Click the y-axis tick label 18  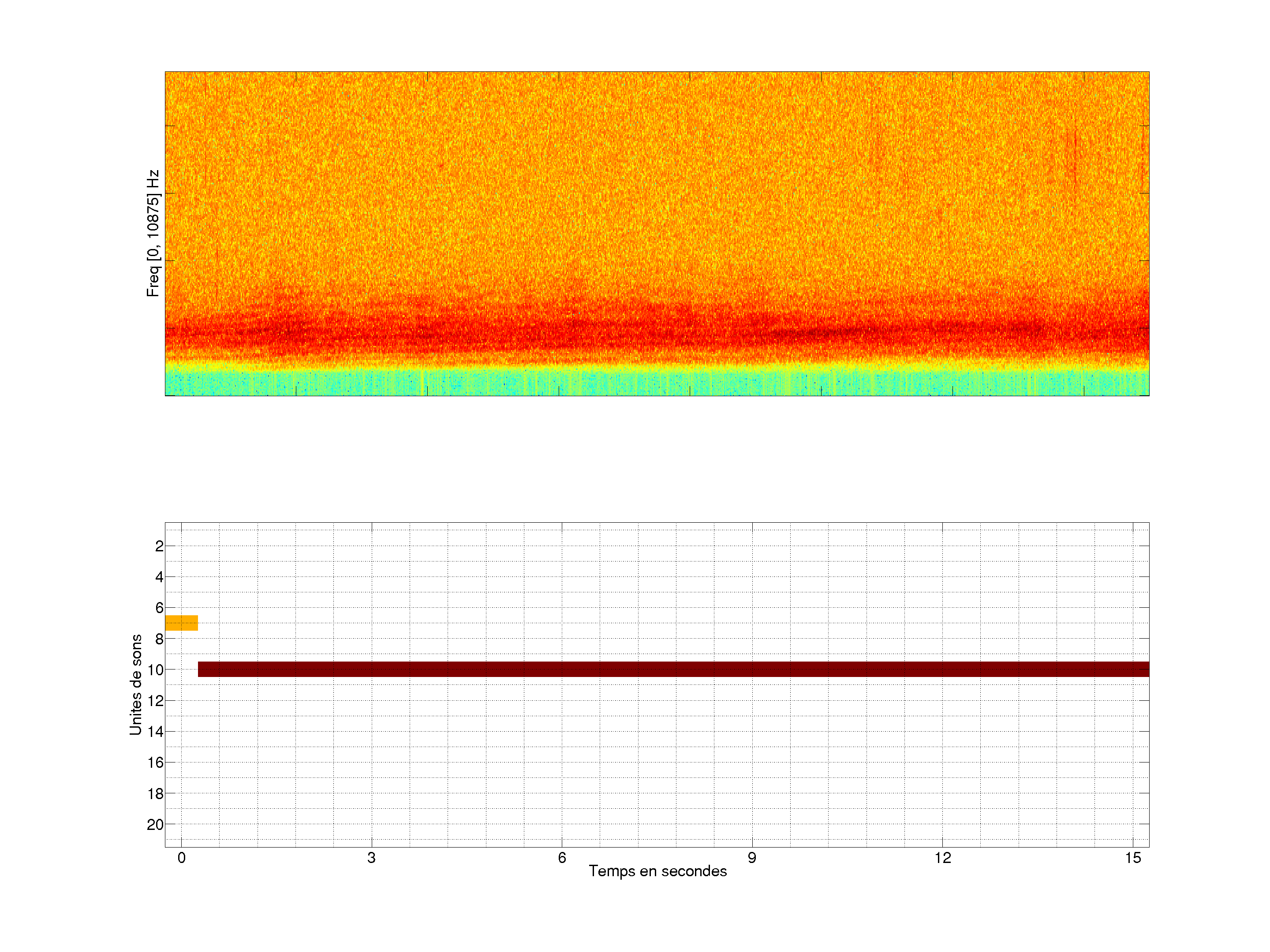(156, 794)
